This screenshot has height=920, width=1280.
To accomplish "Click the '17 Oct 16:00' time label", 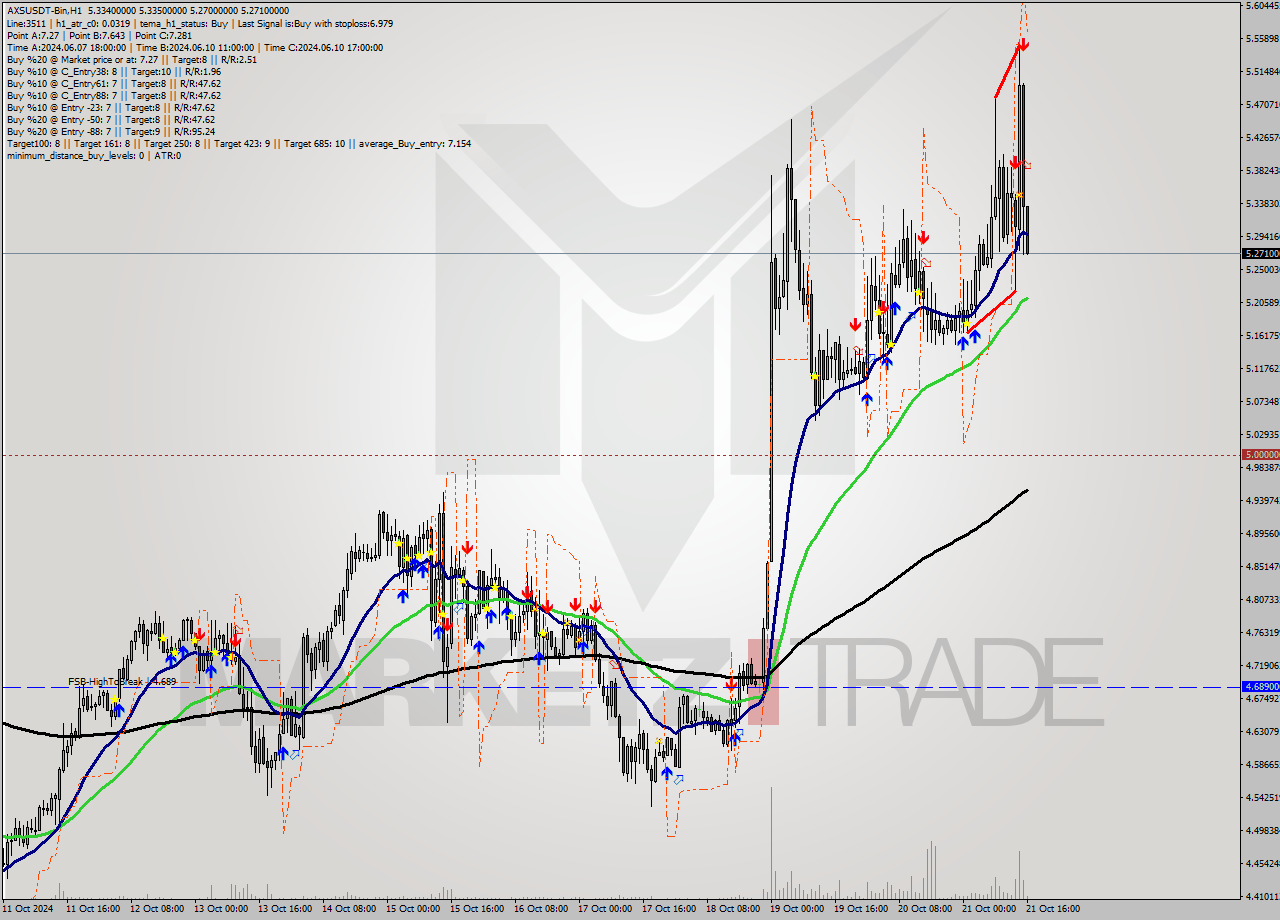I will [x=669, y=909].
